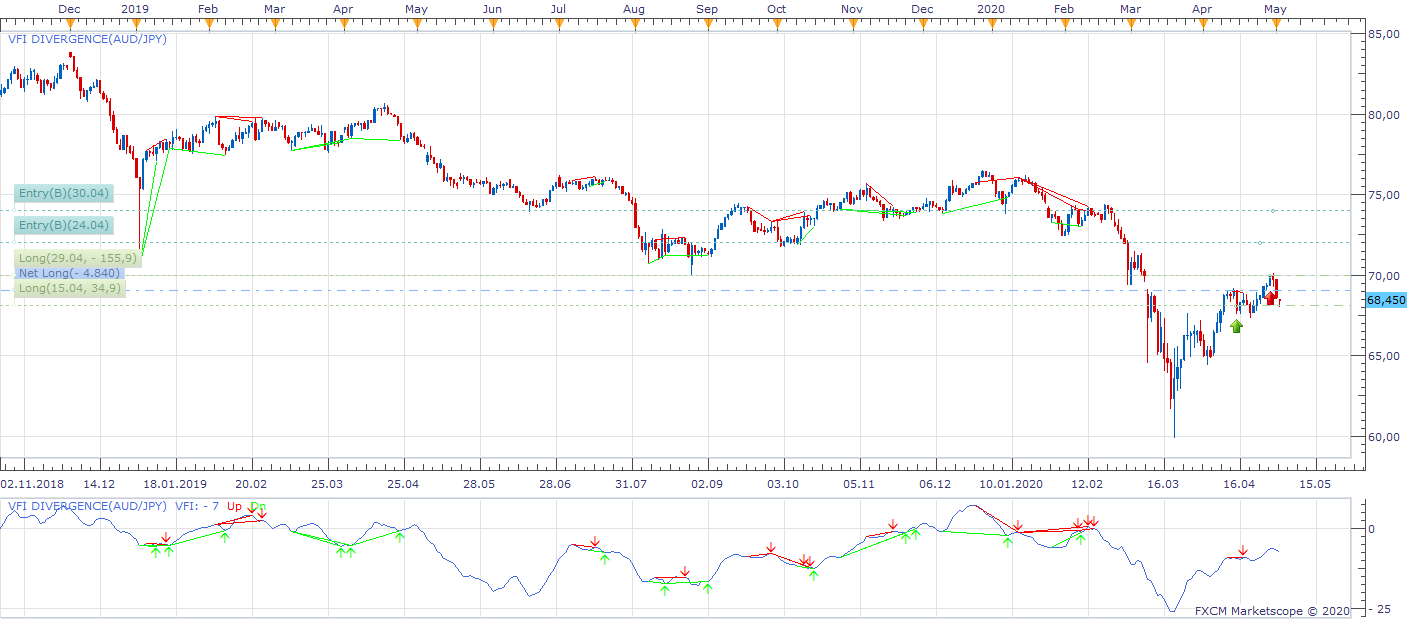The height and width of the screenshot is (619, 1423).
Task: Click the 65,00 price axis label
Action: pyautogui.click(x=1384, y=357)
